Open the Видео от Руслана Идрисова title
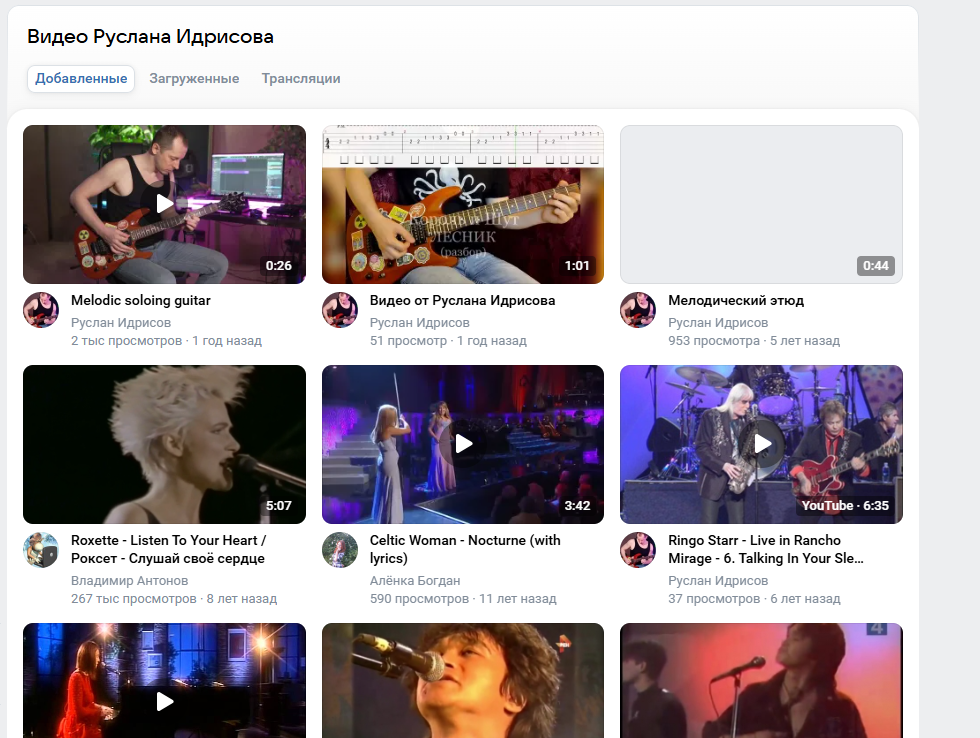Screen dimensions: 980x738 coord(462,301)
